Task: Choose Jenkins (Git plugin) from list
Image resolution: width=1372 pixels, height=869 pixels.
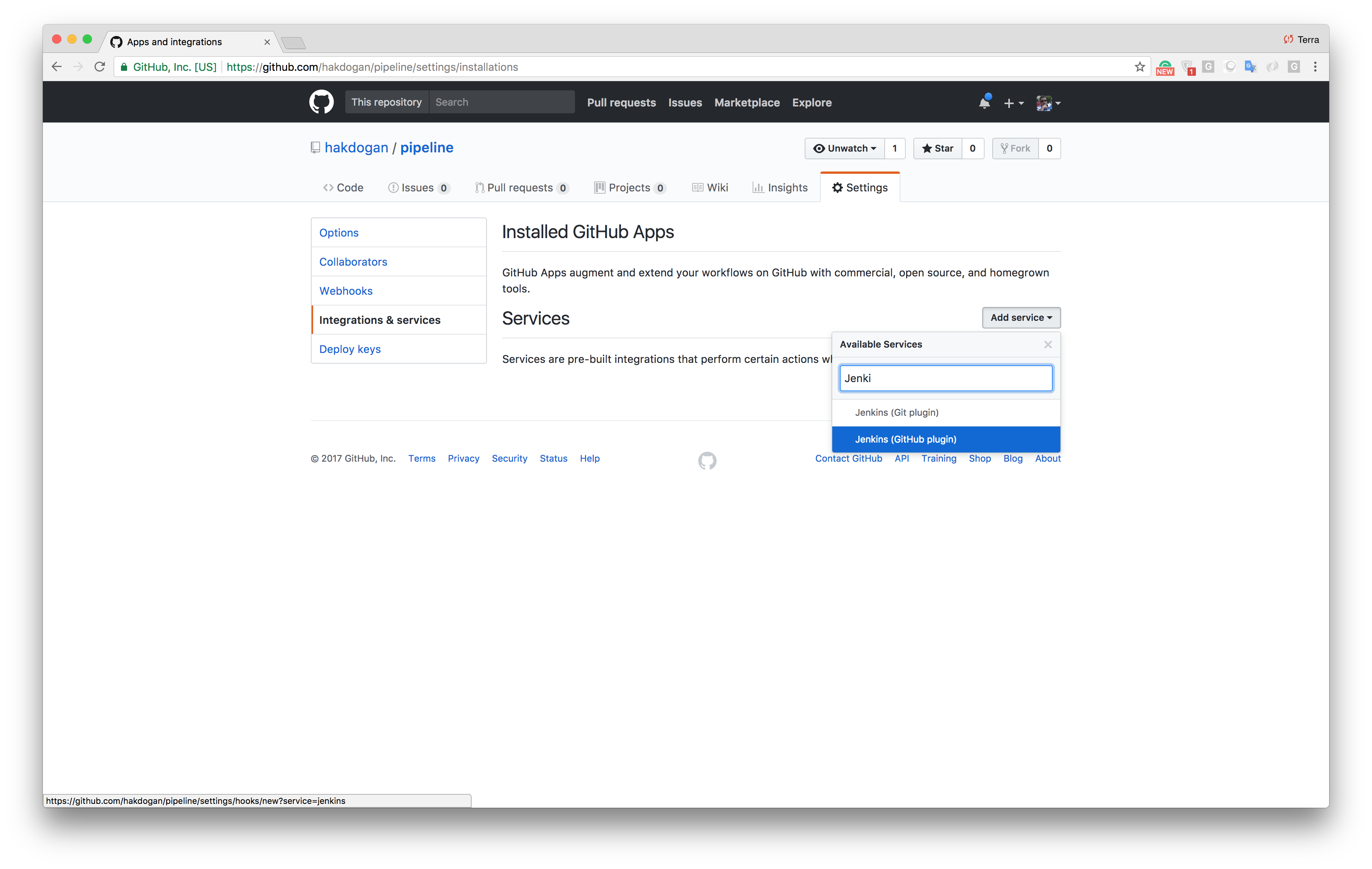Action: (x=896, y=412)
